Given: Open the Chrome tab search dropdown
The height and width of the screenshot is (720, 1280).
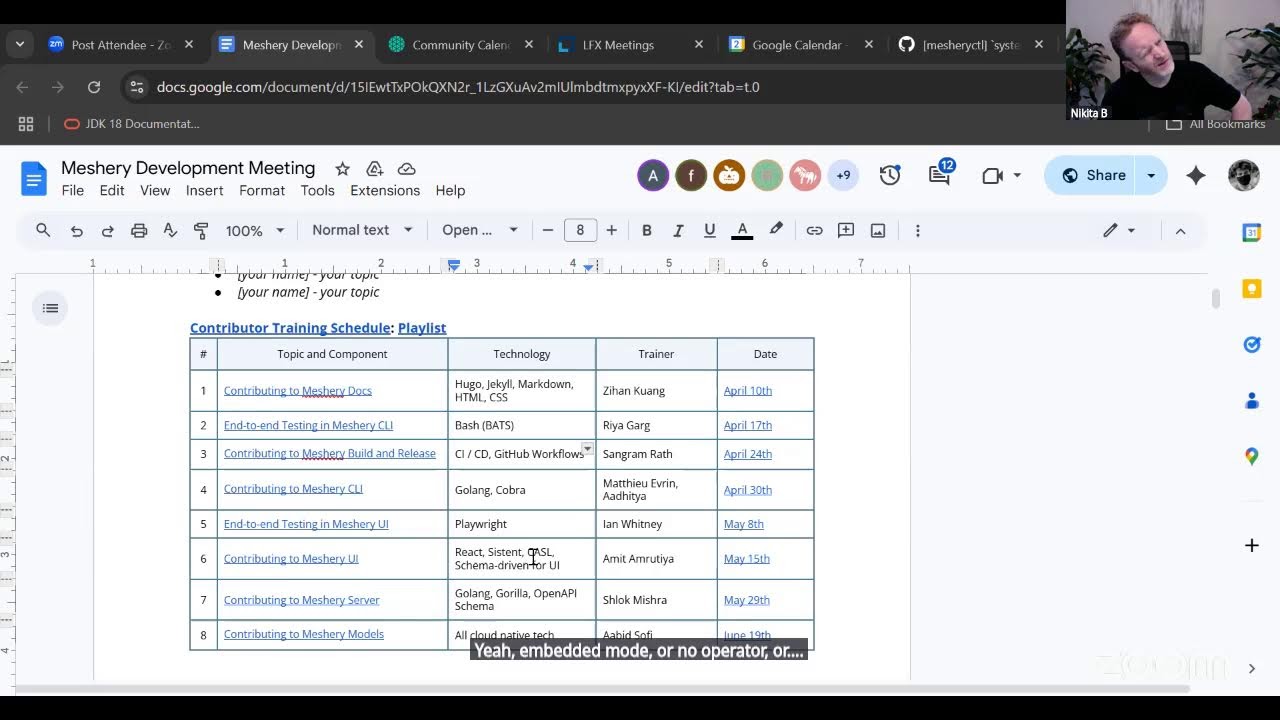Looking at the screenshot, I should tap(20, 44).
